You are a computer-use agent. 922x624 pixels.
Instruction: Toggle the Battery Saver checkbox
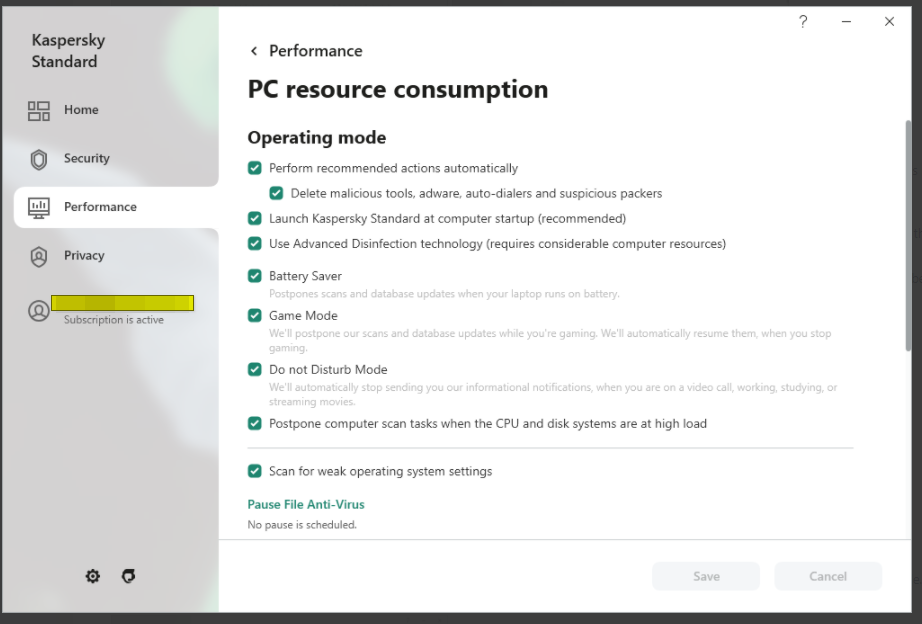(x=255, y=276)
